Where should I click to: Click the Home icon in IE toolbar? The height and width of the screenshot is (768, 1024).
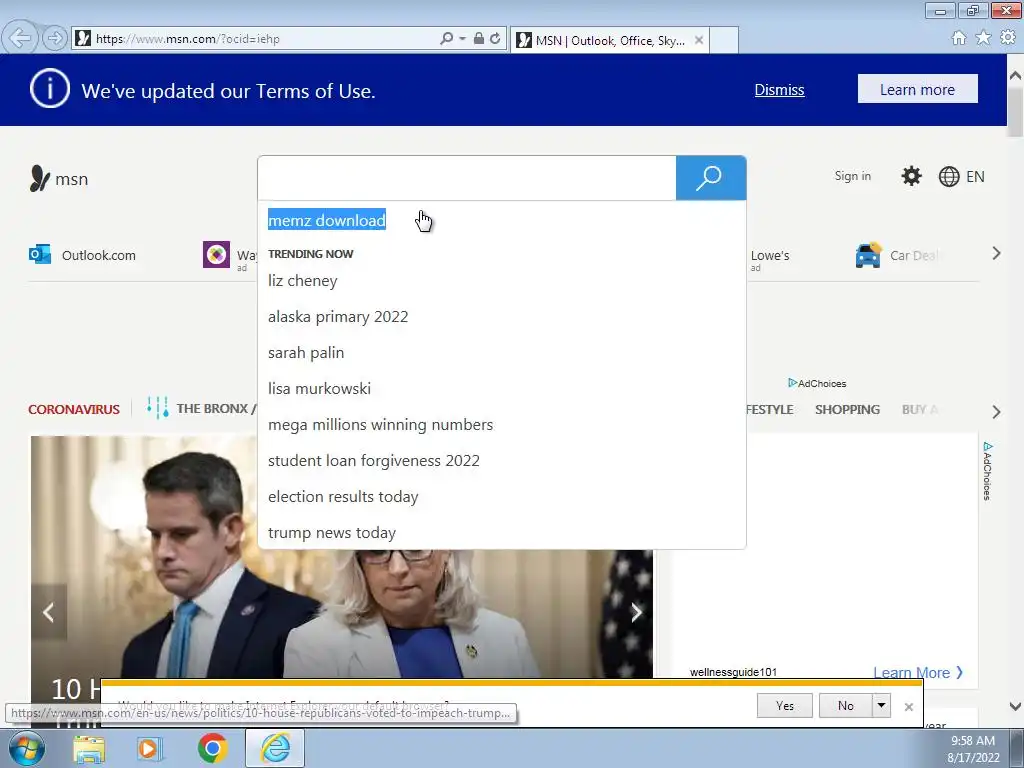(959, 38)
